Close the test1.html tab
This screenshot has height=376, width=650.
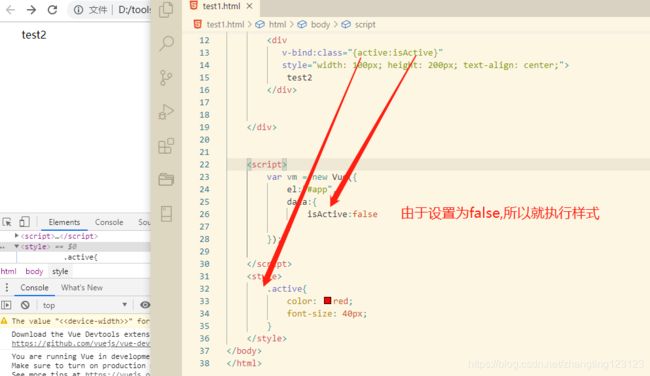(x=249, y=6)
